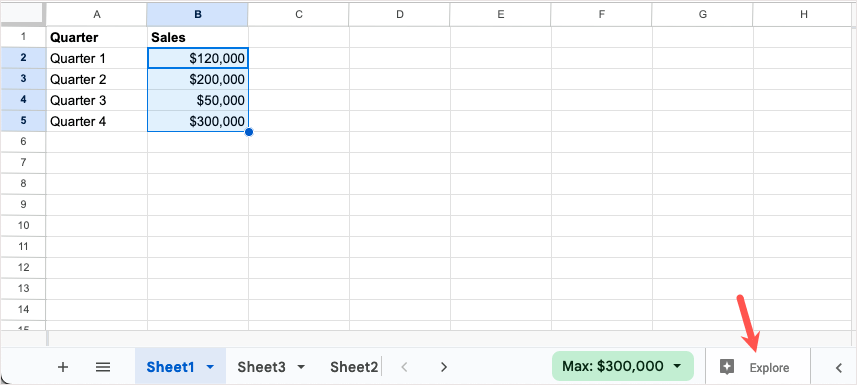Click the Sales header cell
Image resolution: width=857 pixels, height=385 pixels.
(x=198, y=37)
